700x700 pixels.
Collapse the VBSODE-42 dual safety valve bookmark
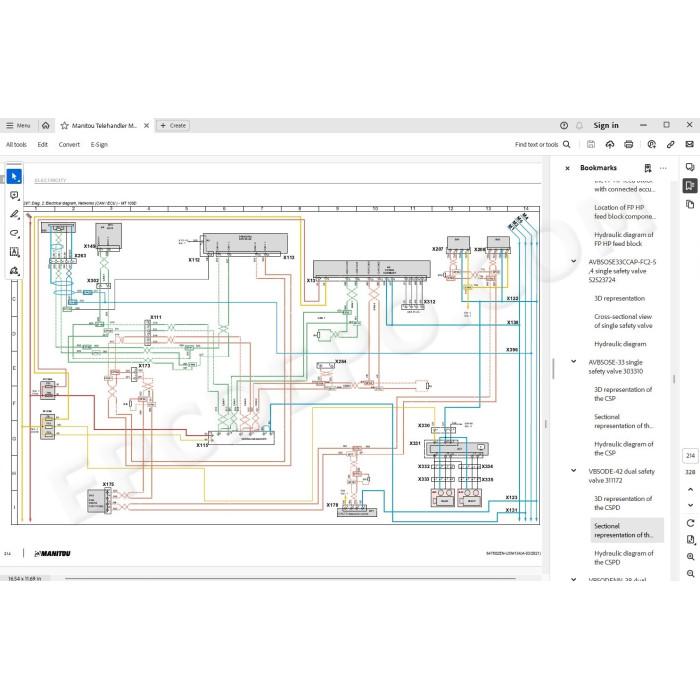coord(574,471)
